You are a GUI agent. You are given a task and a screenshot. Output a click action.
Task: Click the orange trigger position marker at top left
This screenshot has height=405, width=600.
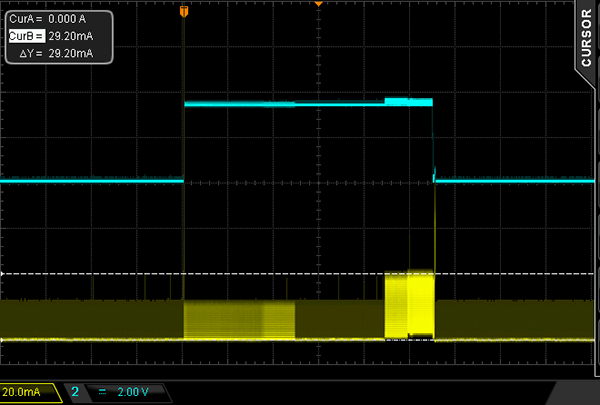point(183,10)
